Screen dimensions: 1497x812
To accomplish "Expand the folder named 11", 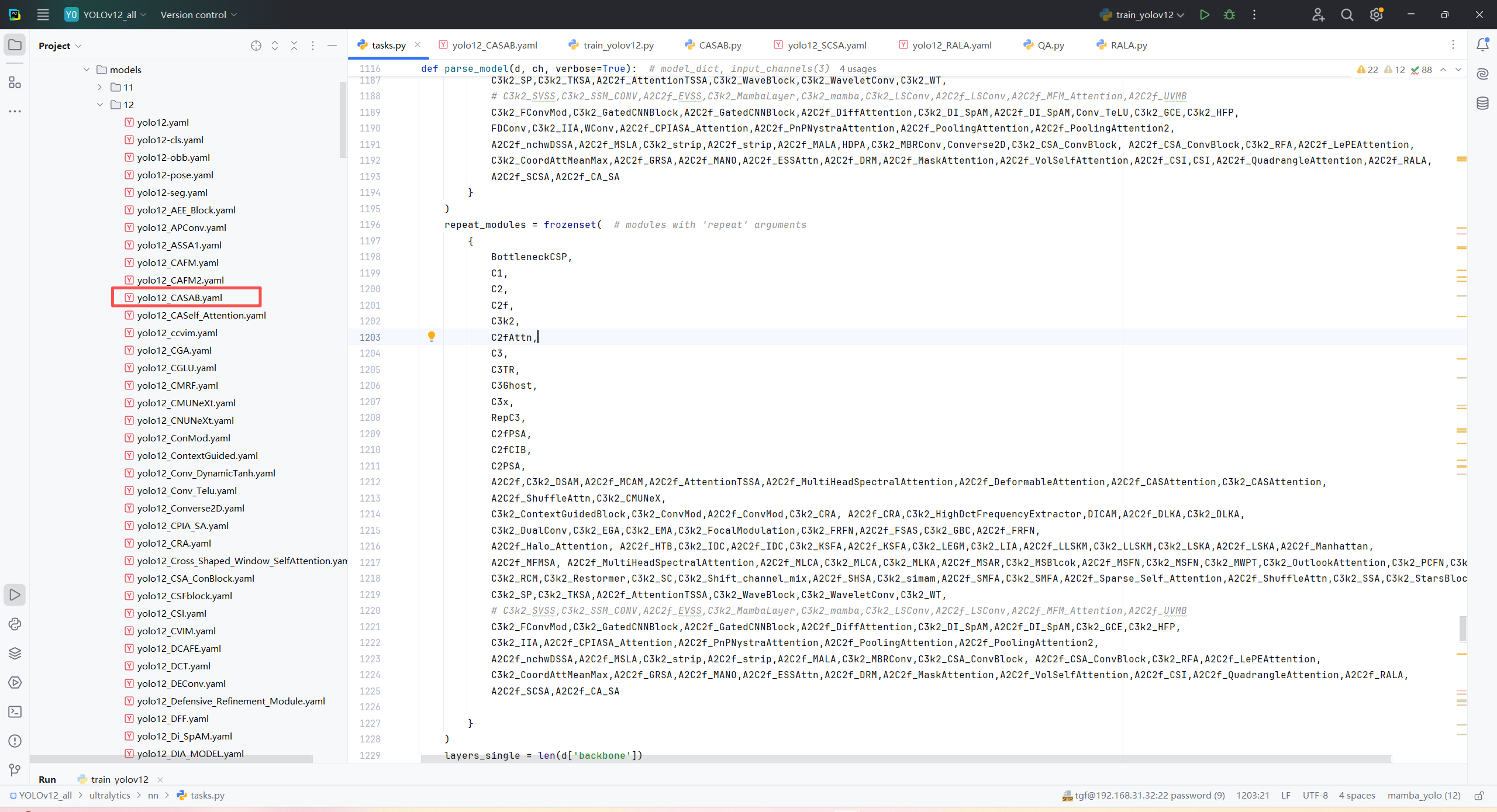I will pyautogui.click(x=100, y=87).
